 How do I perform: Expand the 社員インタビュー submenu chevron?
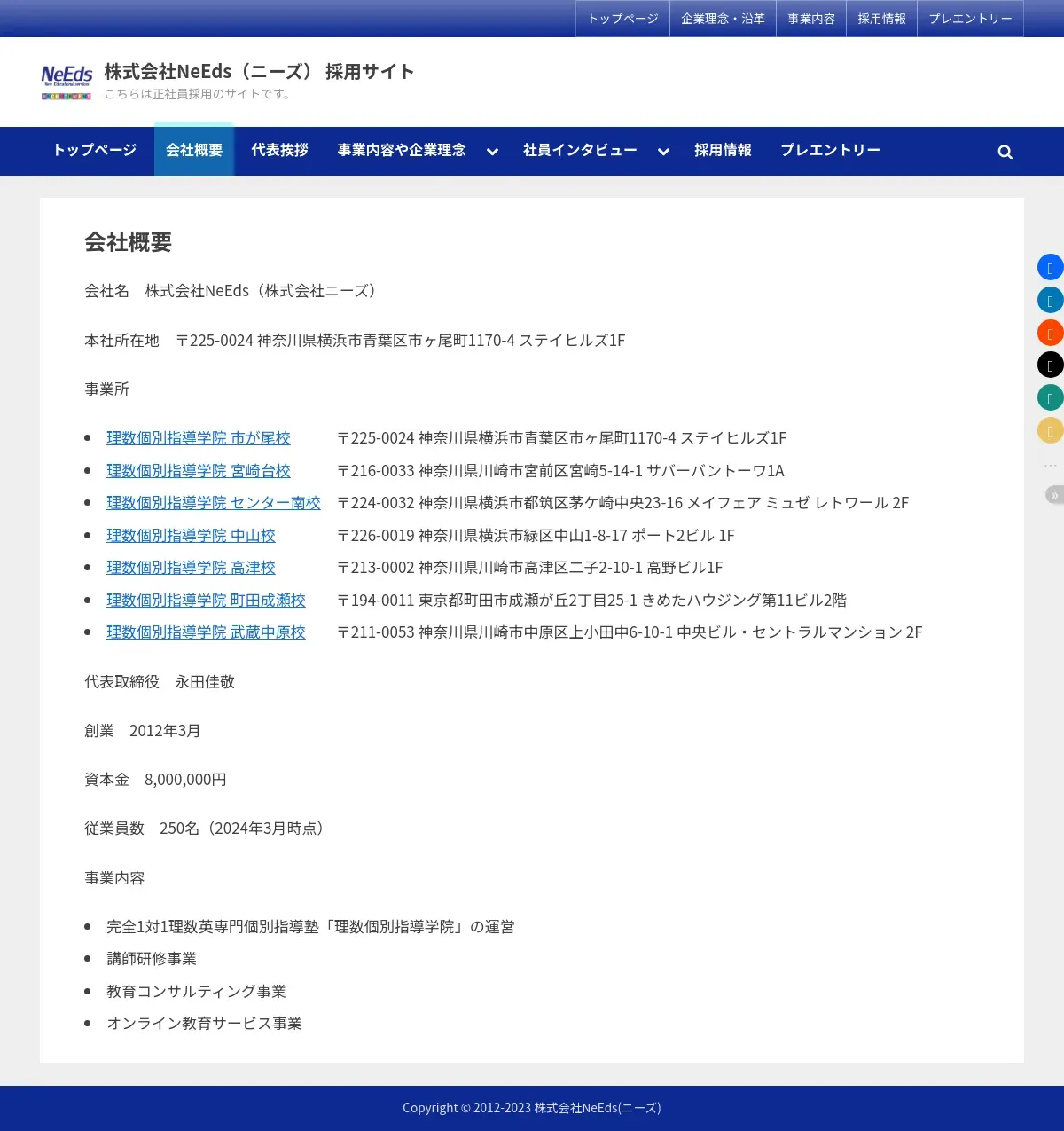pos(663,152)
